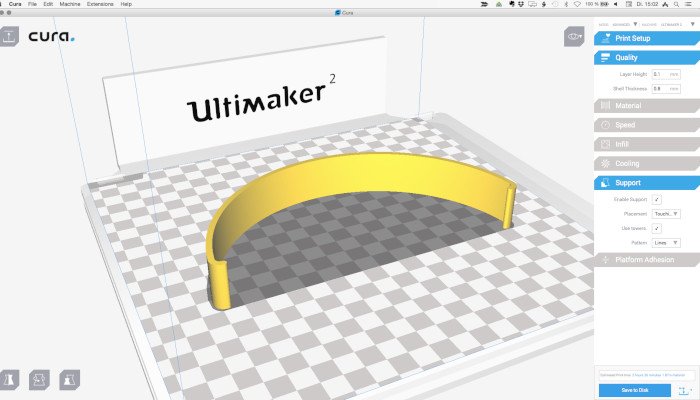Click the Save to Disk button
Viewport: 700px width, 400px height.
pyautogui.click(x=635, y=390)
